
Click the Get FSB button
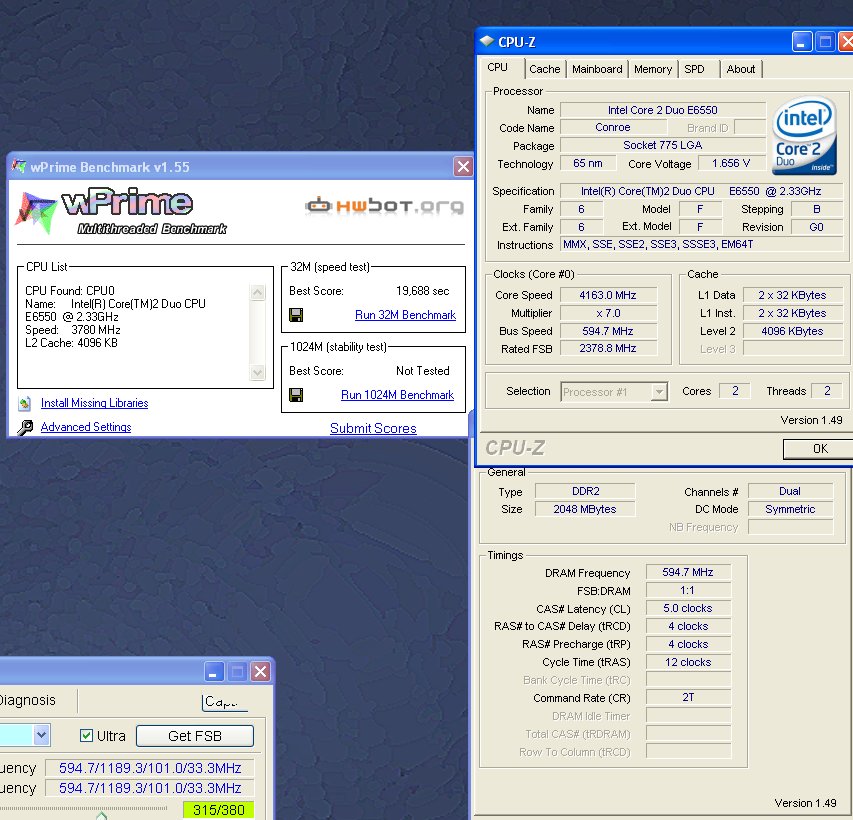click(195, 736)
